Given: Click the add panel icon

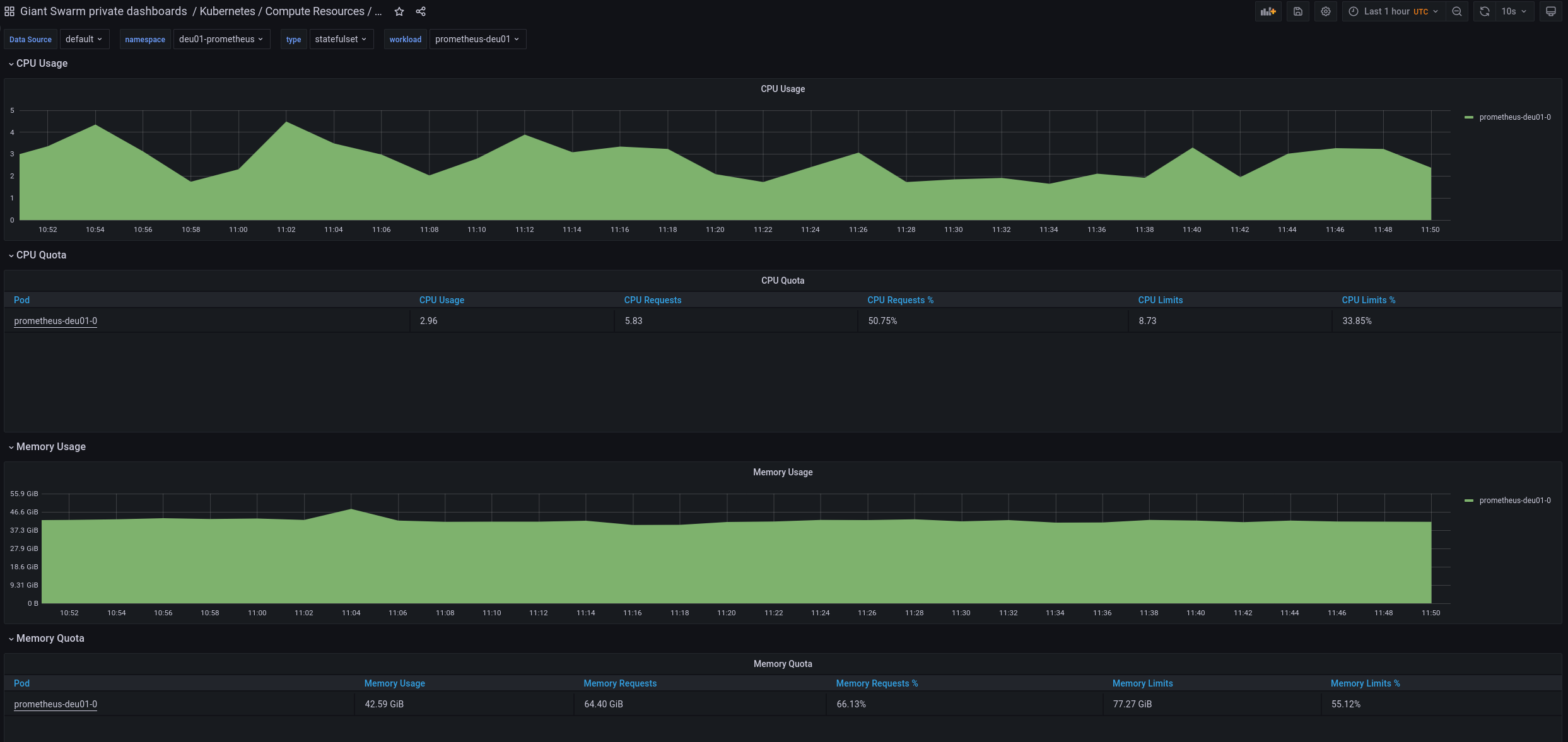Looking at the screenshot, I should [1268, 11].
